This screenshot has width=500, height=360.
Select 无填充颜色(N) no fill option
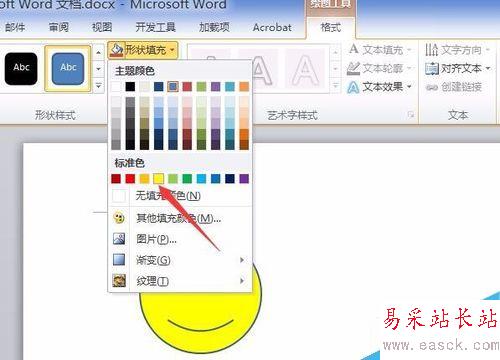point(180,196)
